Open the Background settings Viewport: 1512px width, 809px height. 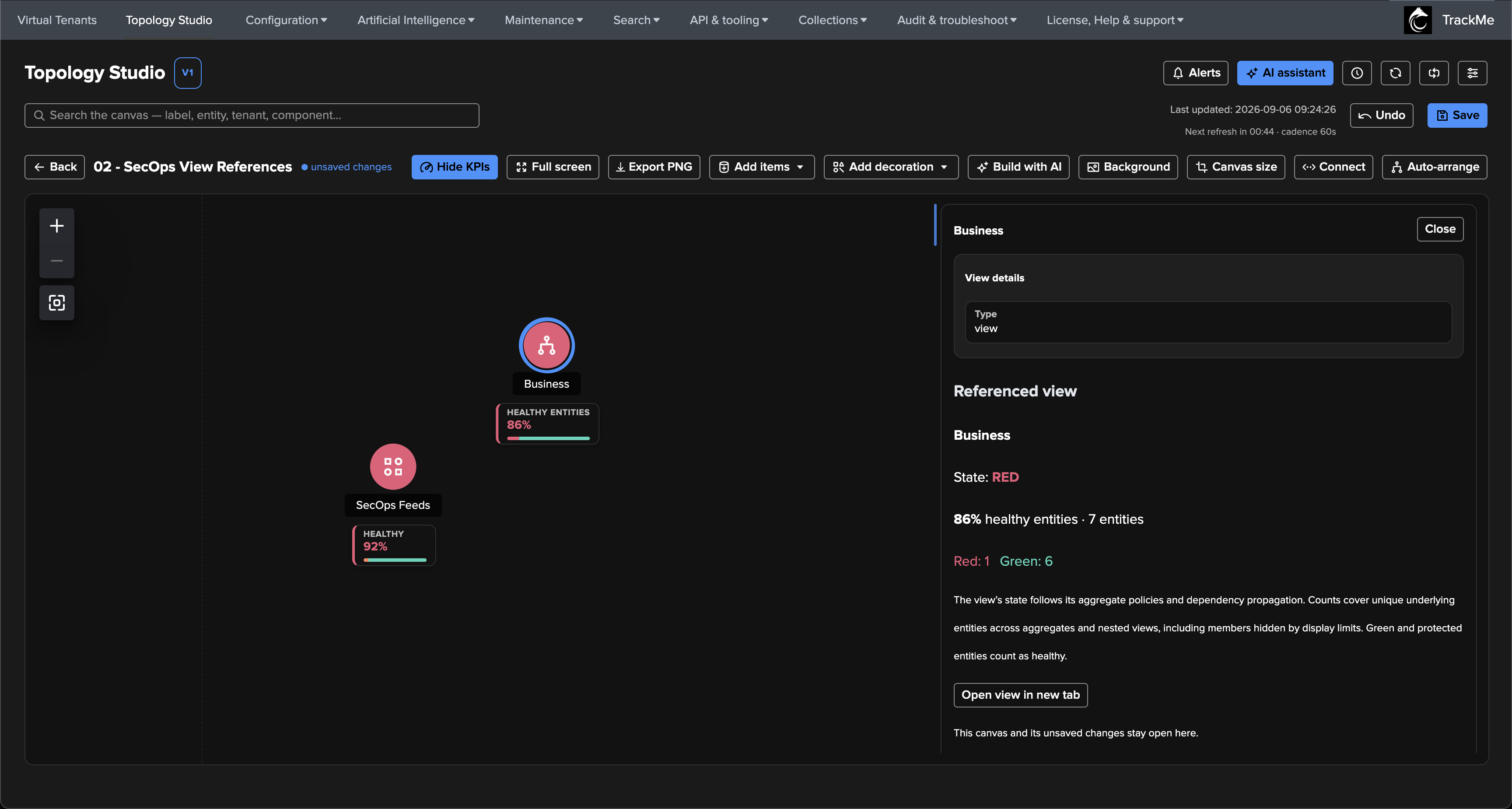point(1127,167)
